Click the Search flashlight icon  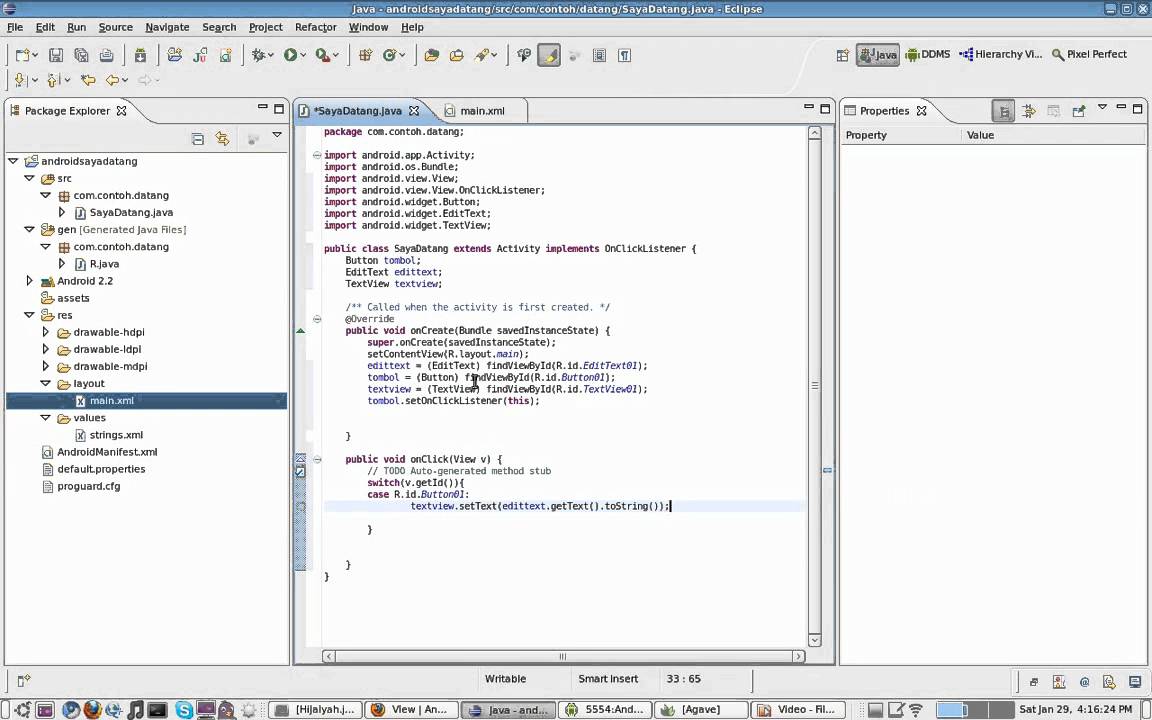(x=482, y=55)
